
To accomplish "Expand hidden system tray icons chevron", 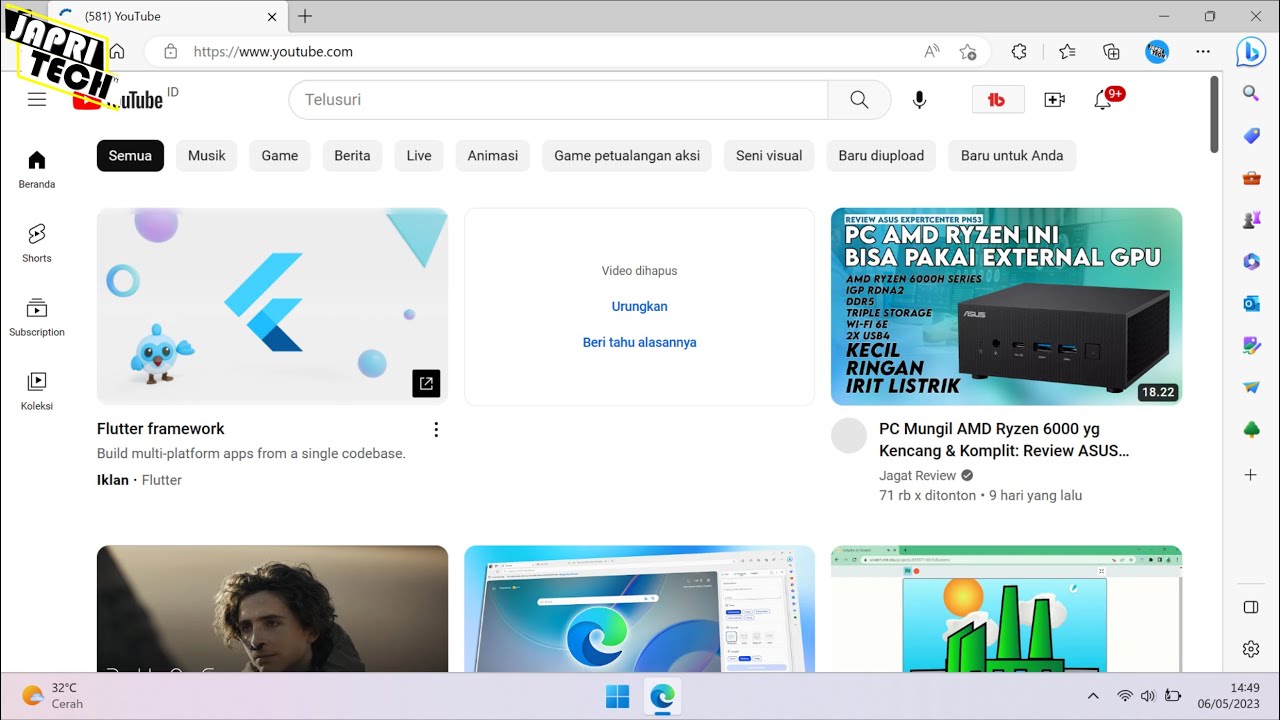I will point(1093,696).
